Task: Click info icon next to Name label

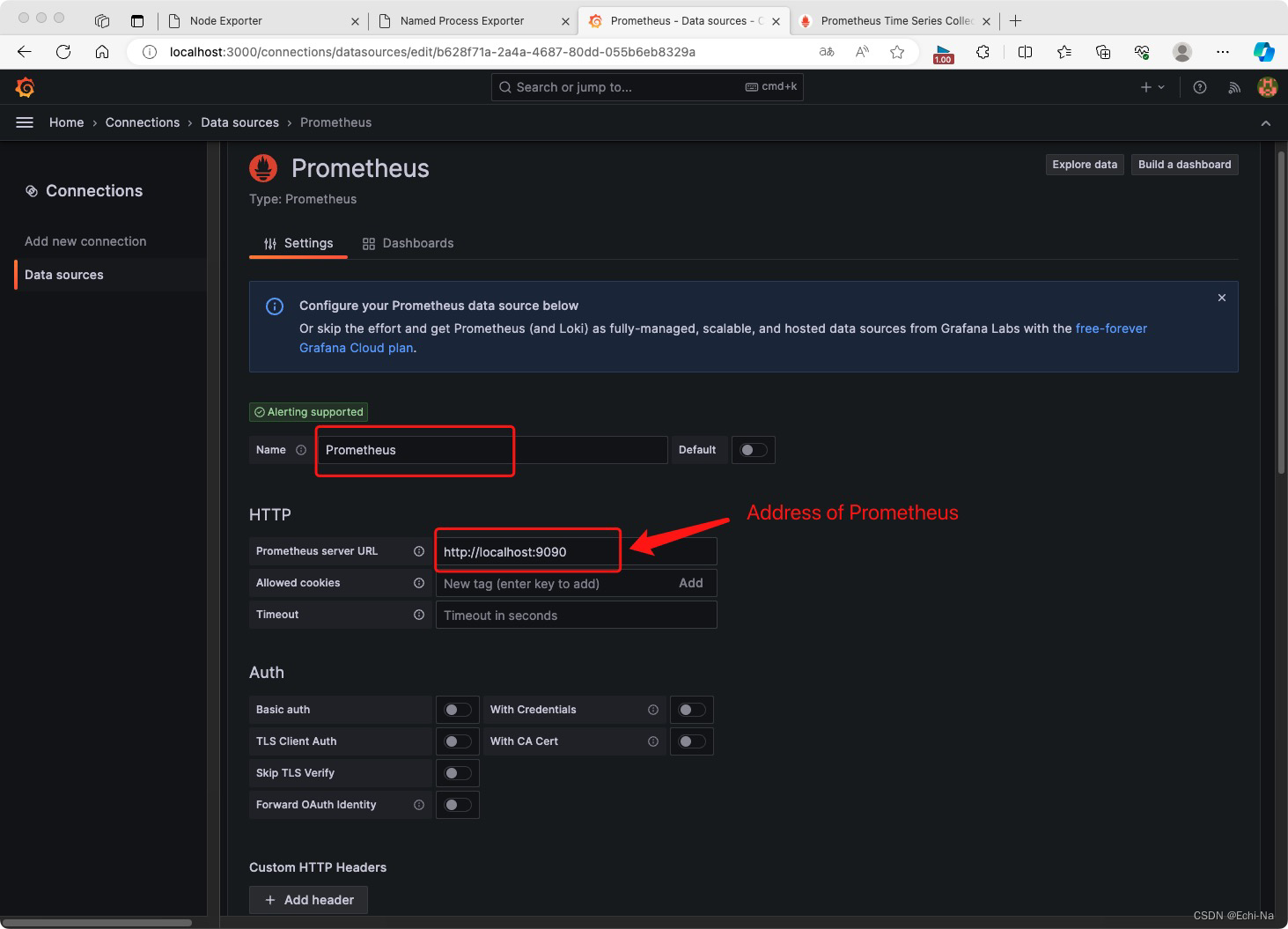Action: [301, 450]
